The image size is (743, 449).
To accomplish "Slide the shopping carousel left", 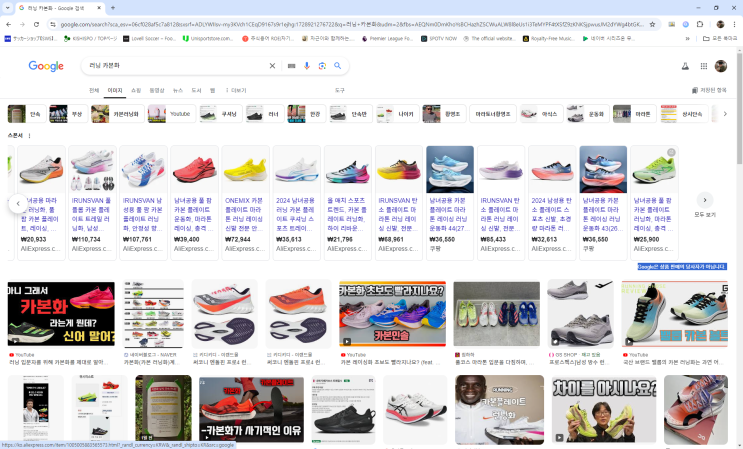I will [x=18, y=204].
